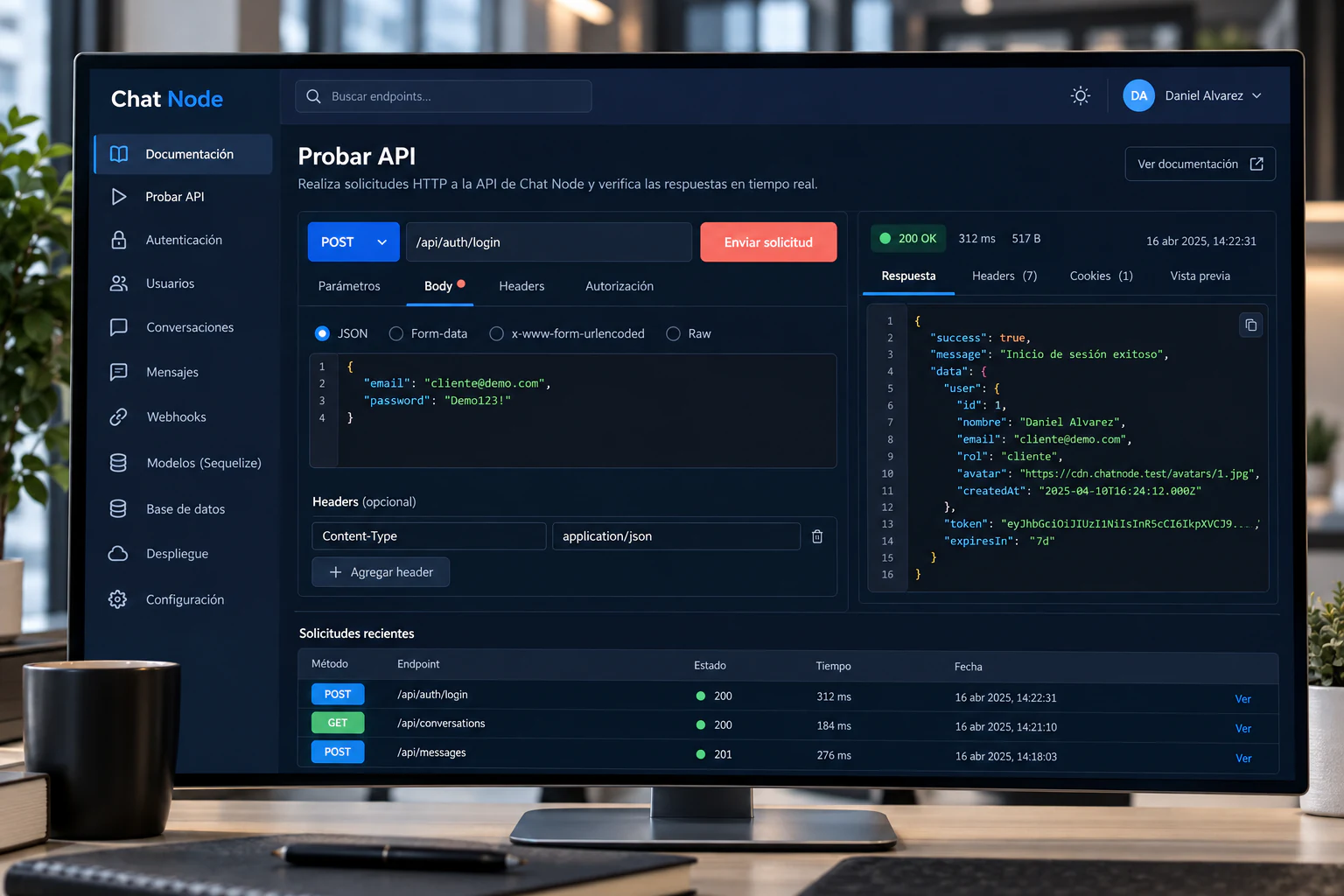Click the 517 B response size label
The image size is (1344, 896).
(1026, 238)
